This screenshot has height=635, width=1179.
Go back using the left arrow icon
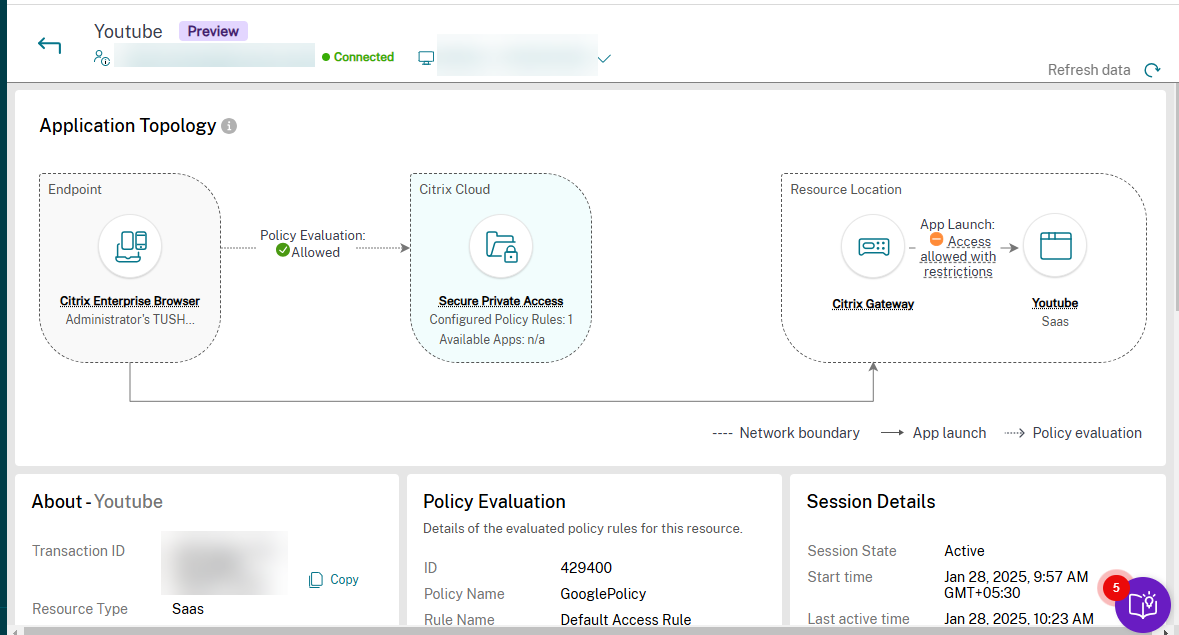50,46
